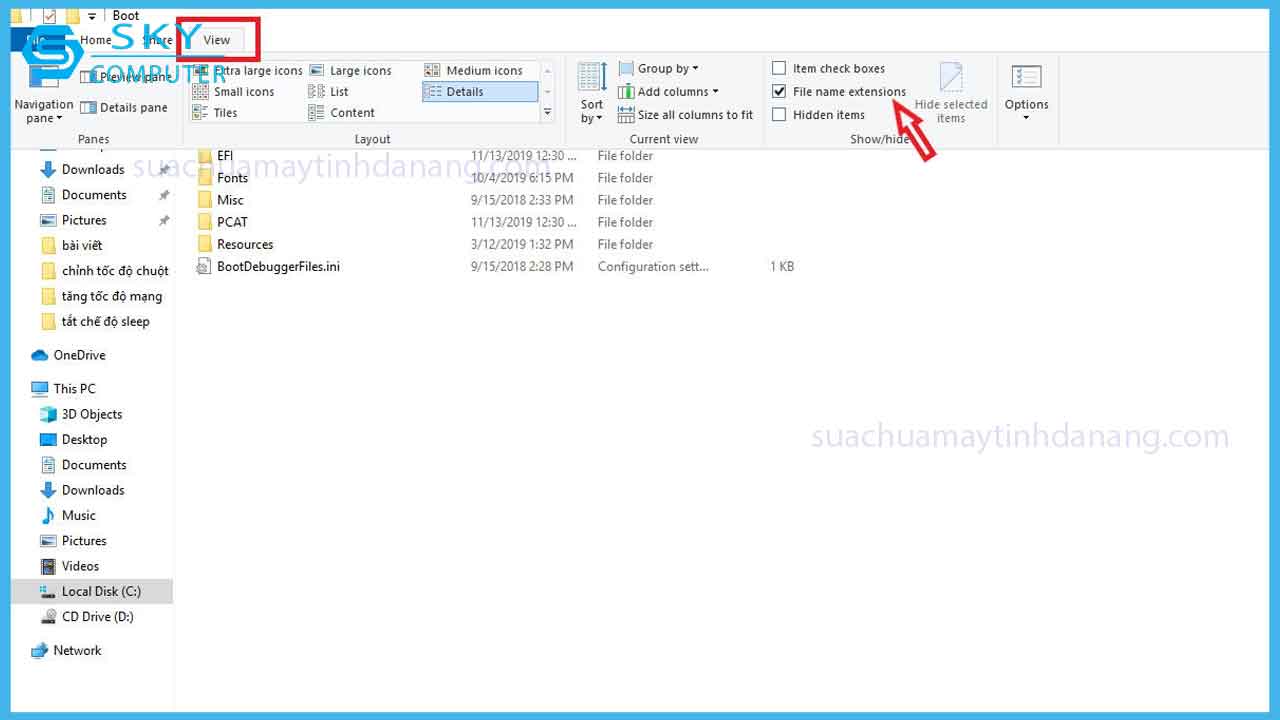Enable Hidden items checkbox

(x=779, y=115)
